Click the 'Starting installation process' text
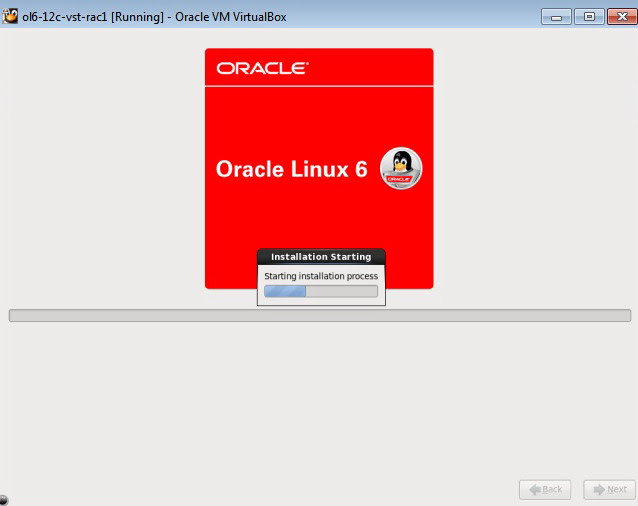638x506 pixels. click(x=321, y=276)
